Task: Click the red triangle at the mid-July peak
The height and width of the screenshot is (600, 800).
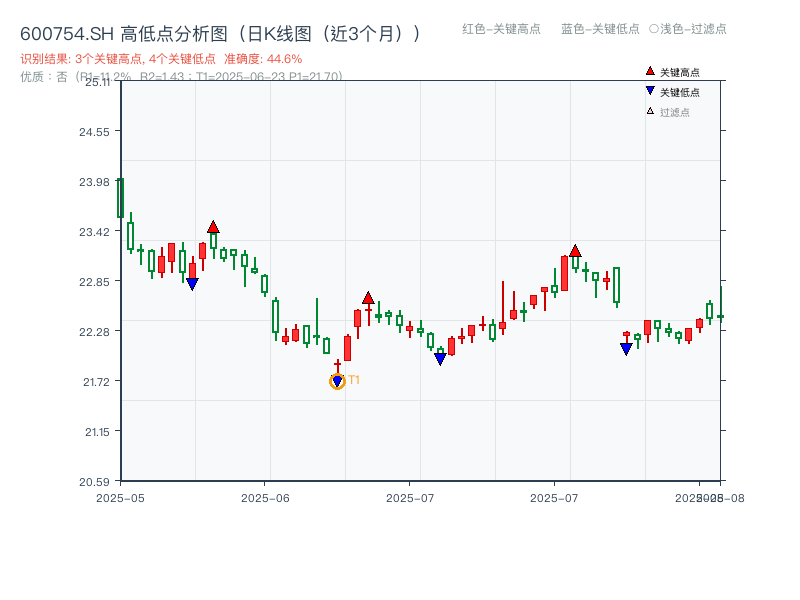Action: pos(575,251)
